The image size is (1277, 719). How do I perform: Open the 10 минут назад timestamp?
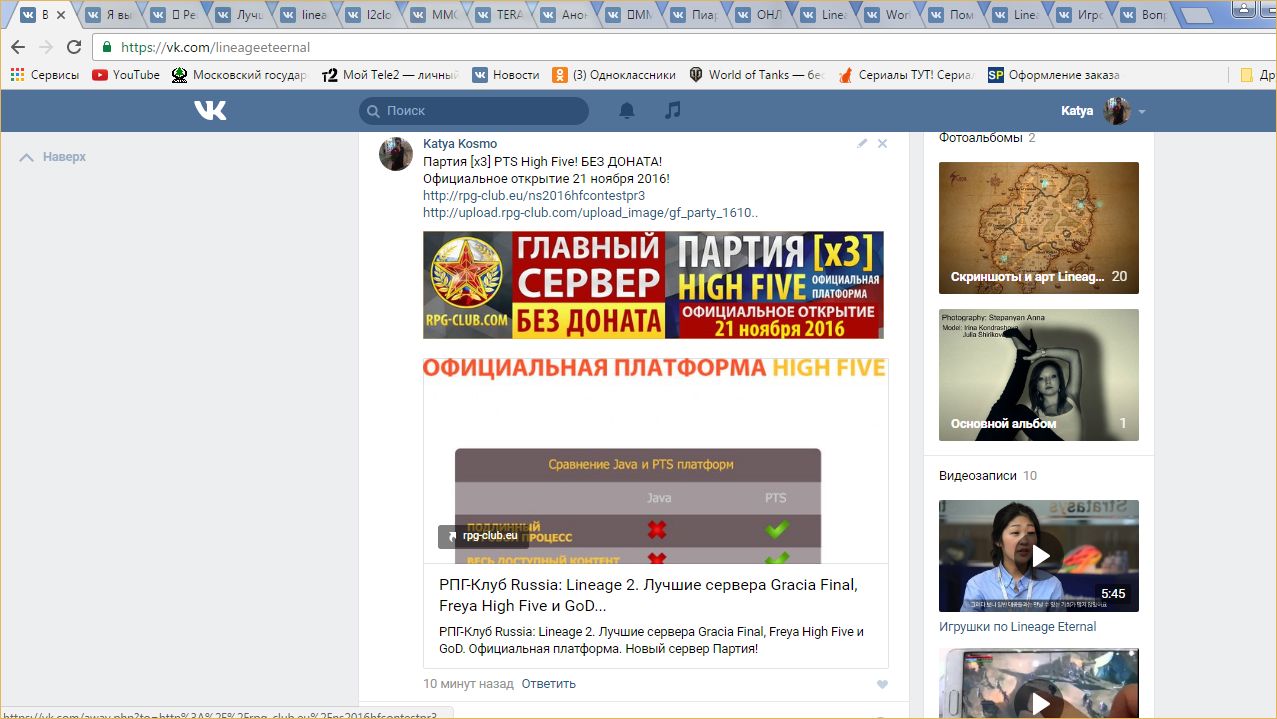pos(467,684)
